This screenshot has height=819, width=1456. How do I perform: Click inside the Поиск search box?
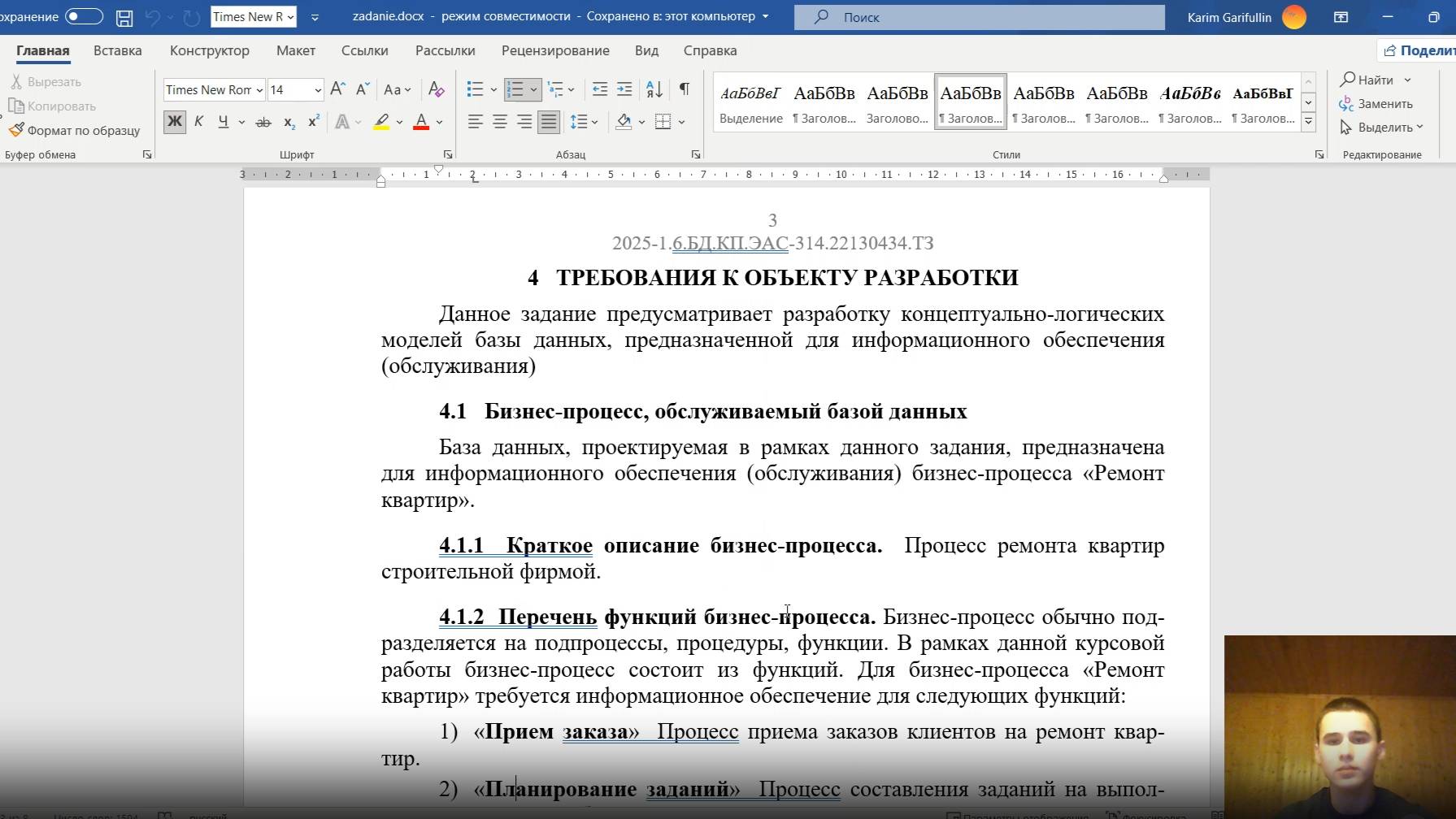[x=976, y=16]
